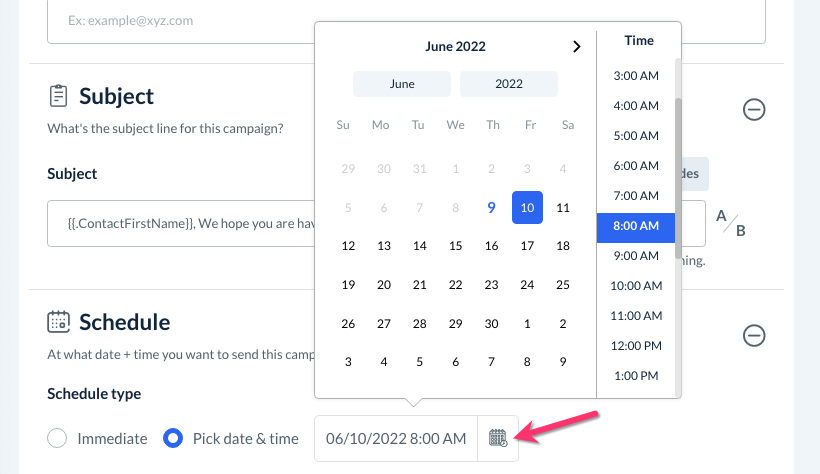
Task: Go to next month arrow
Action: (x=576, y=46)
